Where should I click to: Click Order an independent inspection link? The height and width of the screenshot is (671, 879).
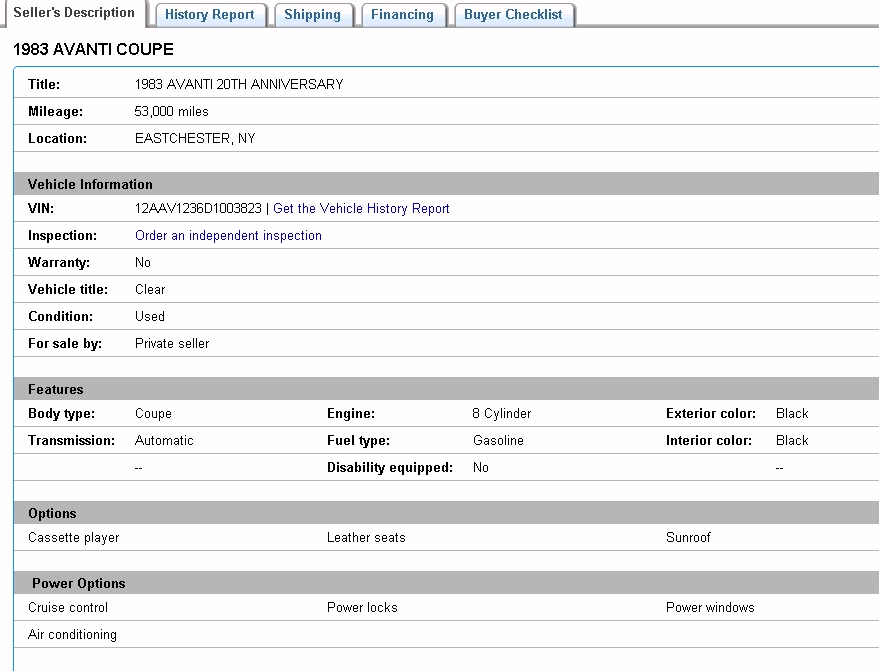point(228,236)
